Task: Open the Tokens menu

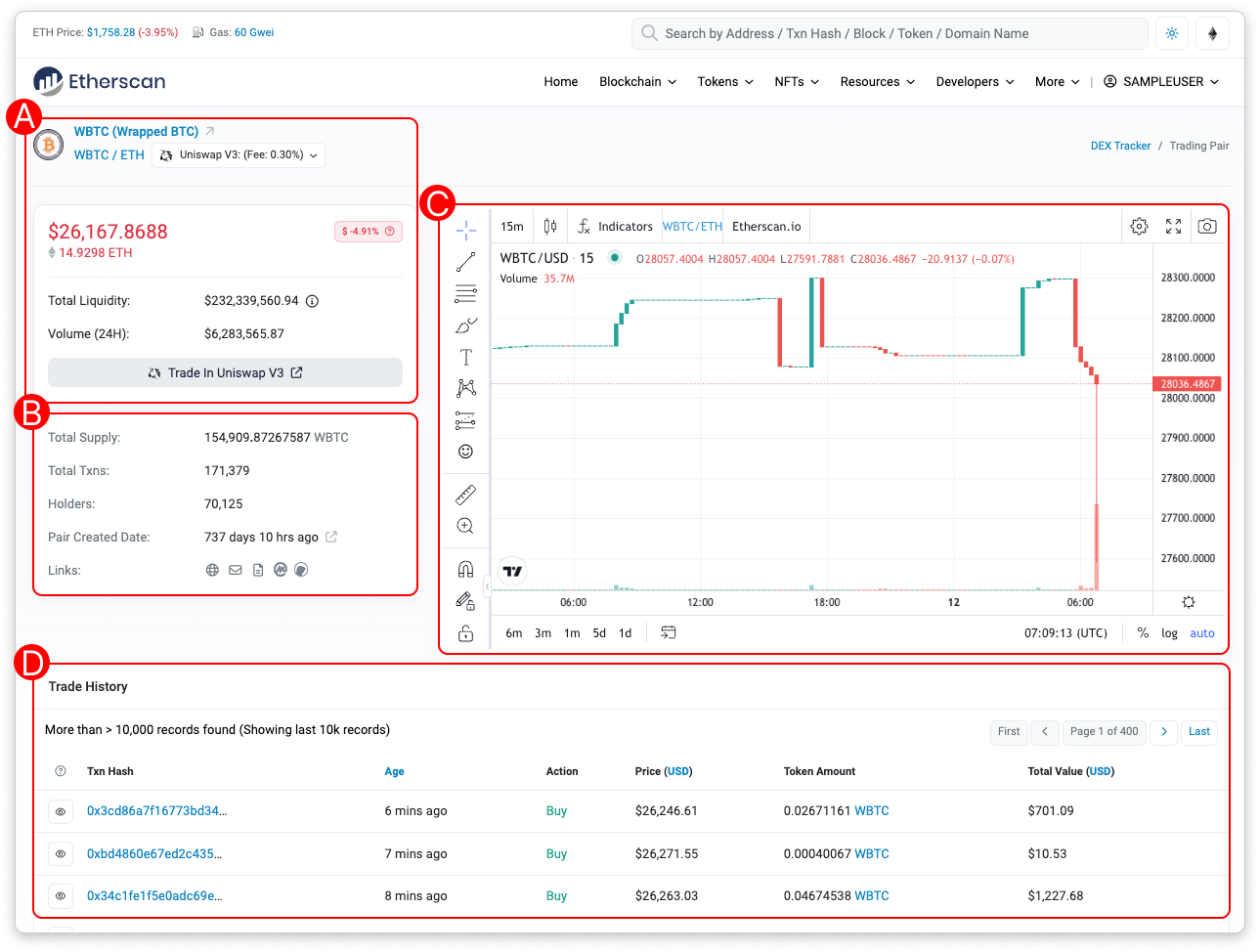Action: (x=725, y=82)
